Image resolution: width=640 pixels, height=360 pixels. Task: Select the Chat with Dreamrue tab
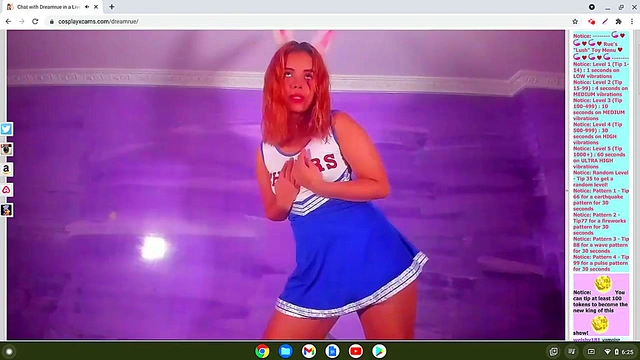tap(51, 7)
